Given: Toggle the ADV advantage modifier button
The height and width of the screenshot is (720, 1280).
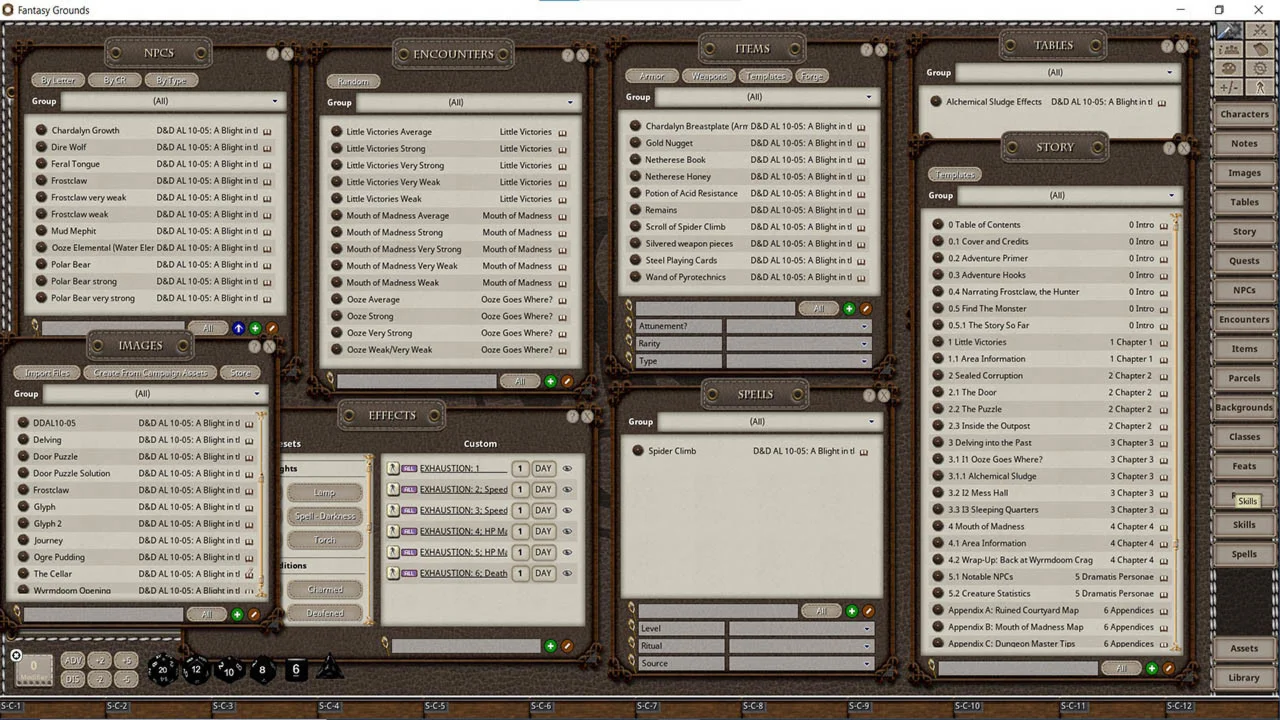Looking at the screenshot, I should pos(72,661).
